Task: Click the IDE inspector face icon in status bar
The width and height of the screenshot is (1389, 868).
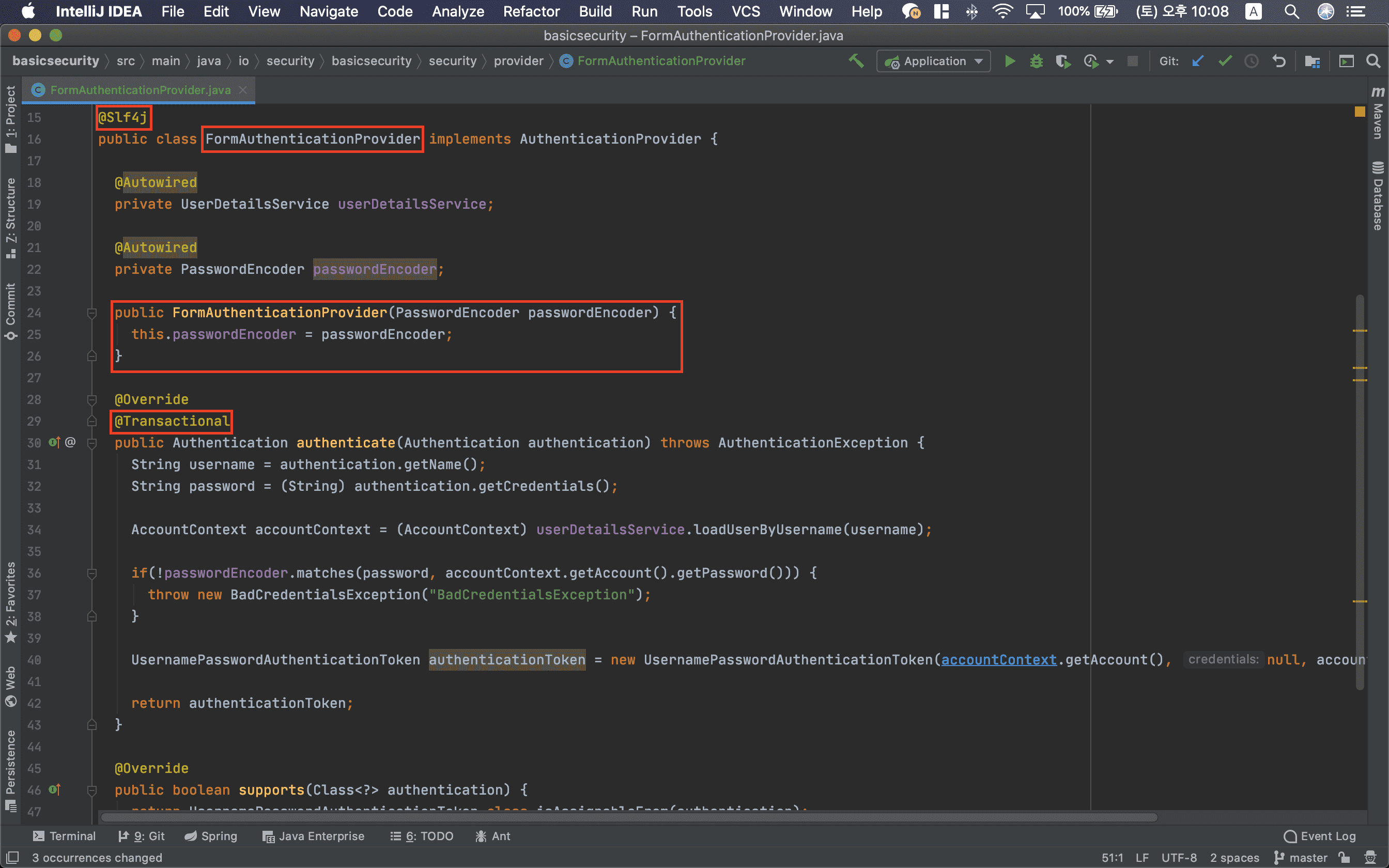Action: click(1370, 857)
